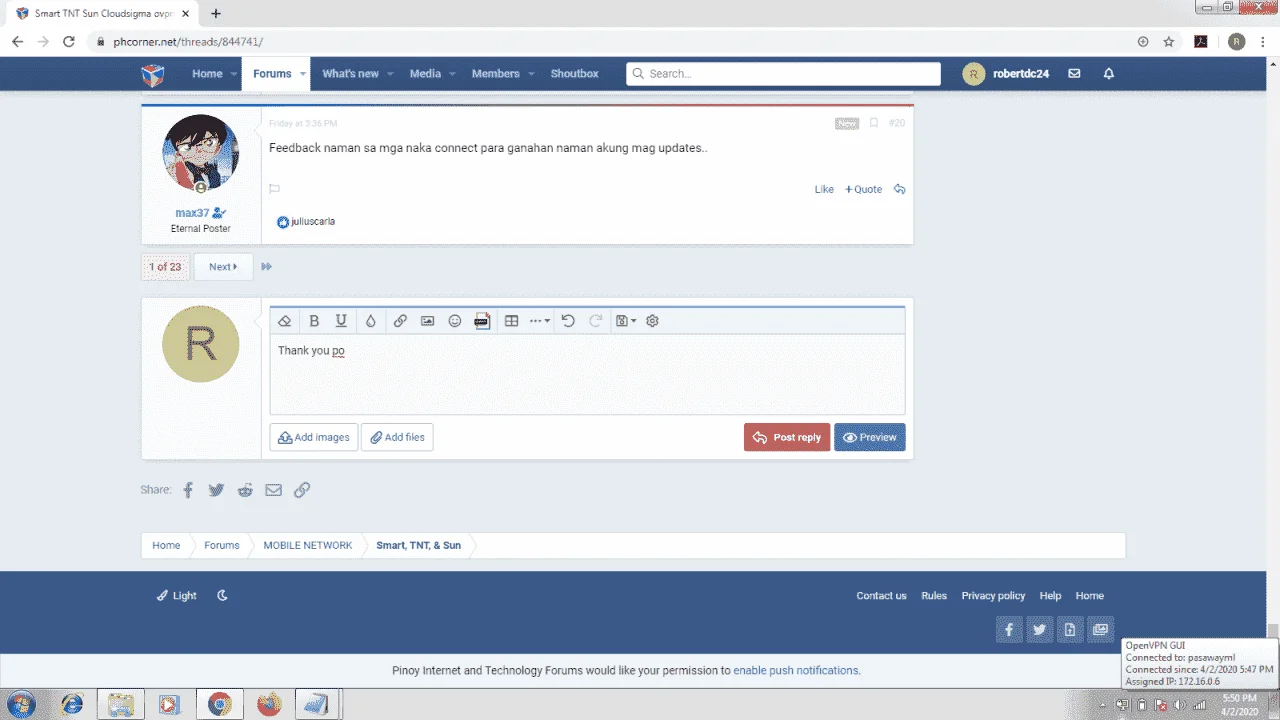The width and height of the screenshot is (1280, 720).
Task: Share thread via Facebook icon
Action: (188, 490)
